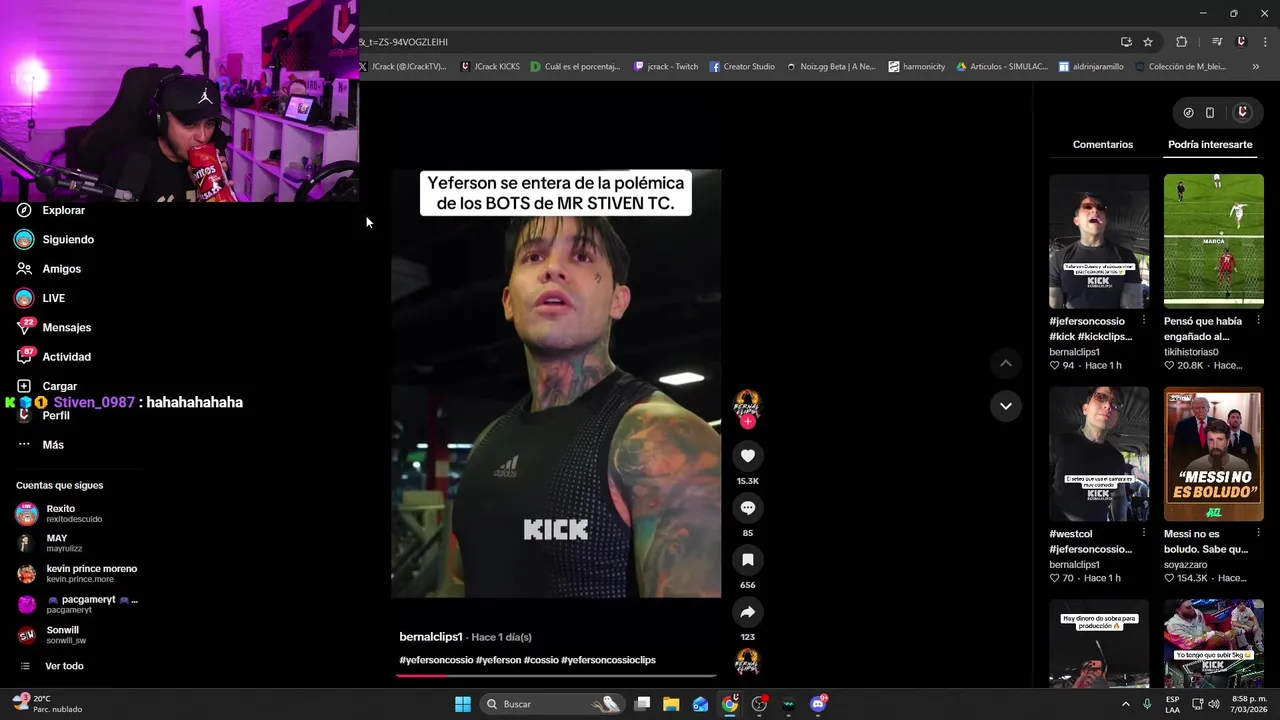This screenshot has width=1280, height=720.
Task: Open Discord from the taskbar
Action: tap(818, 704)
